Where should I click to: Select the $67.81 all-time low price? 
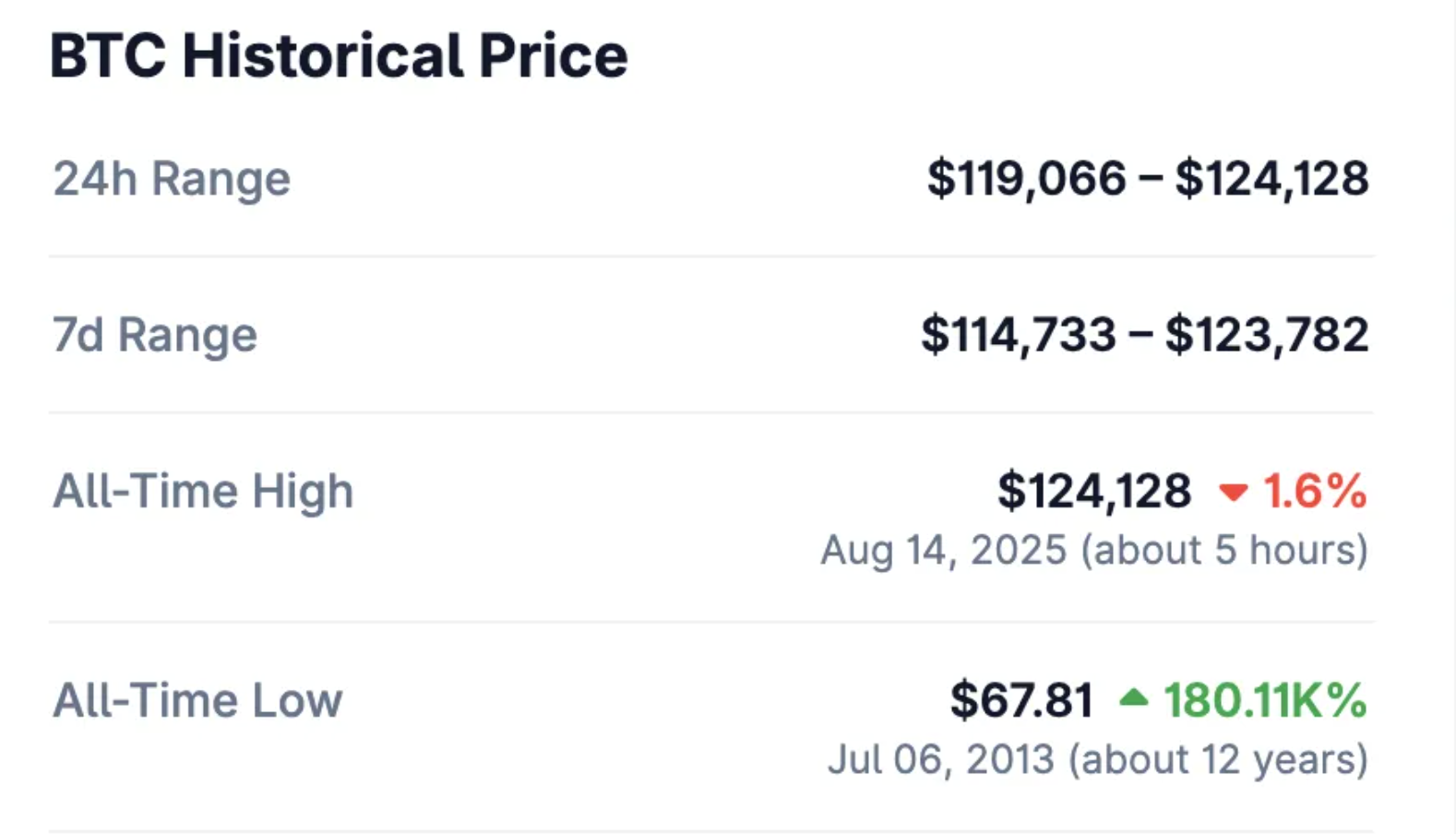[1021, 700]
